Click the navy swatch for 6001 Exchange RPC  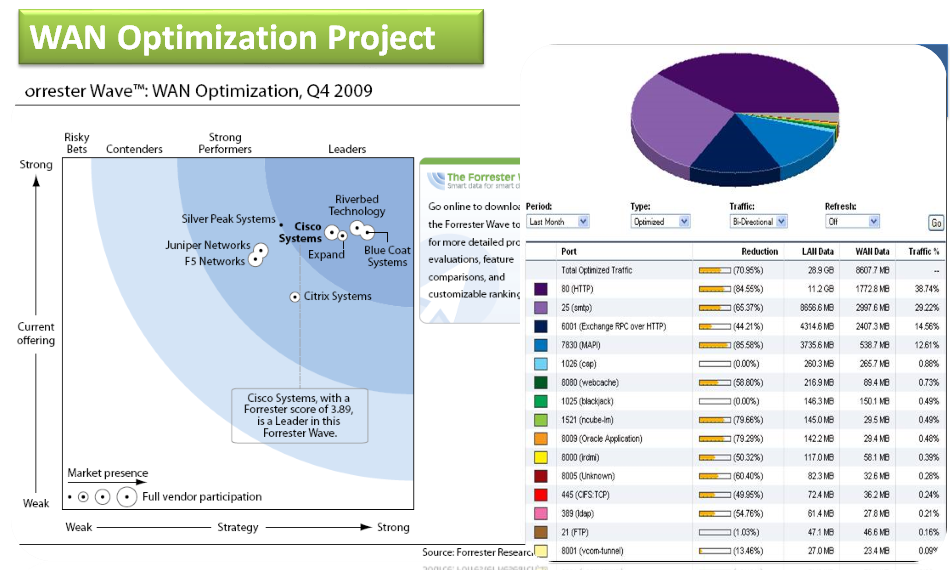click(540, 326)
